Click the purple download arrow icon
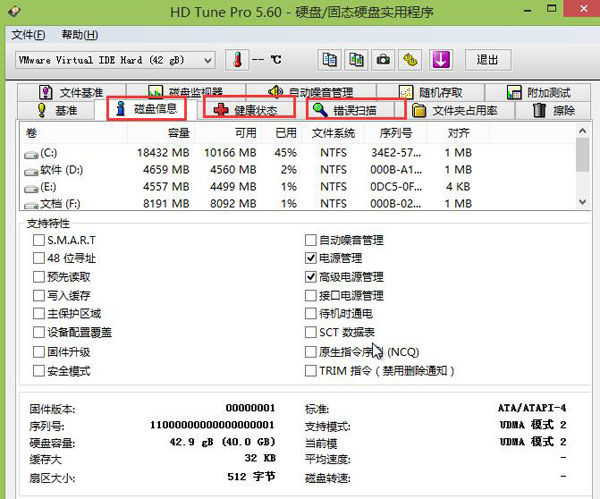The width and height of the screenshot is (600, 499). point(441,60)
